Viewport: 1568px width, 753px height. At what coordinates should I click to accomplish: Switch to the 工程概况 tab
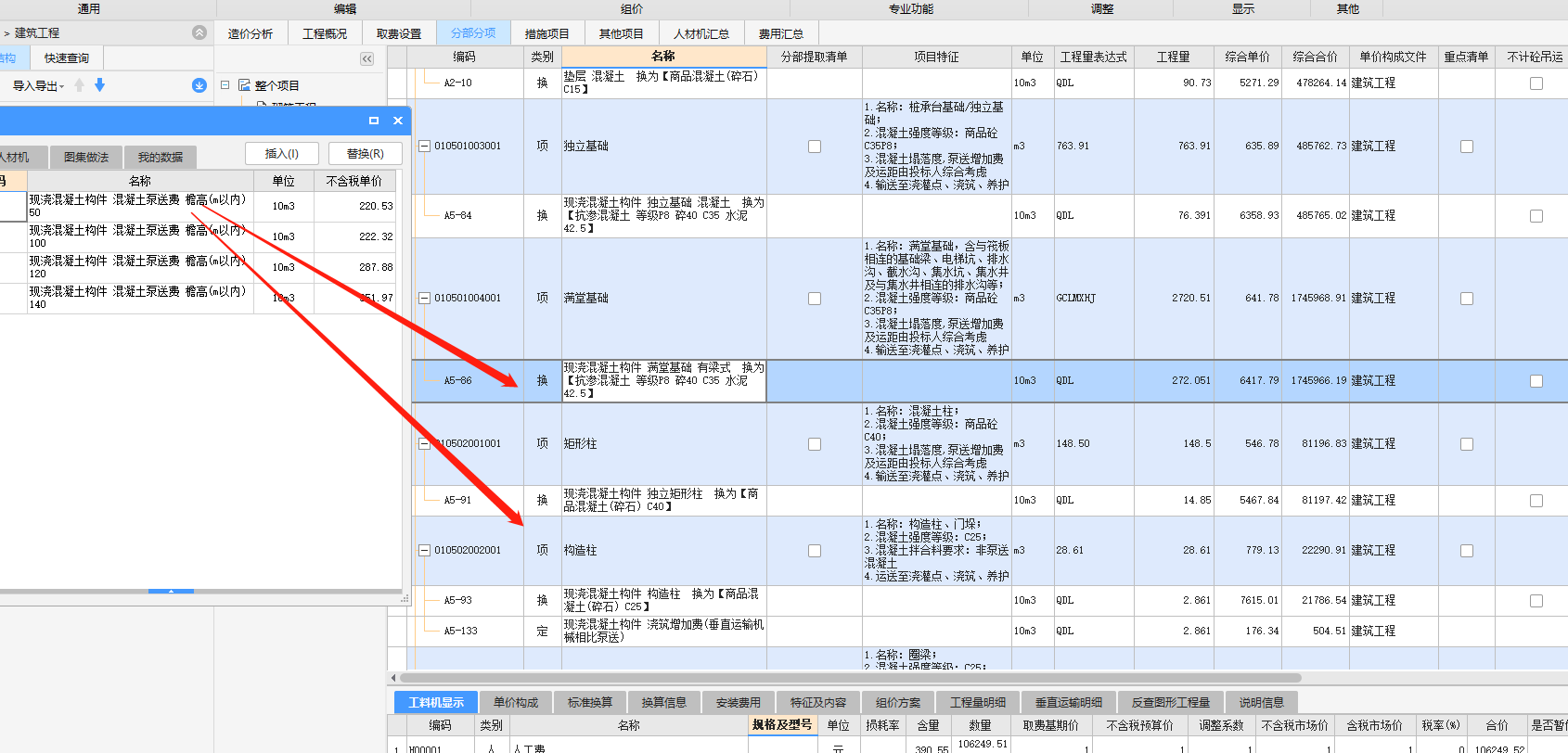(x=325, y=33)
